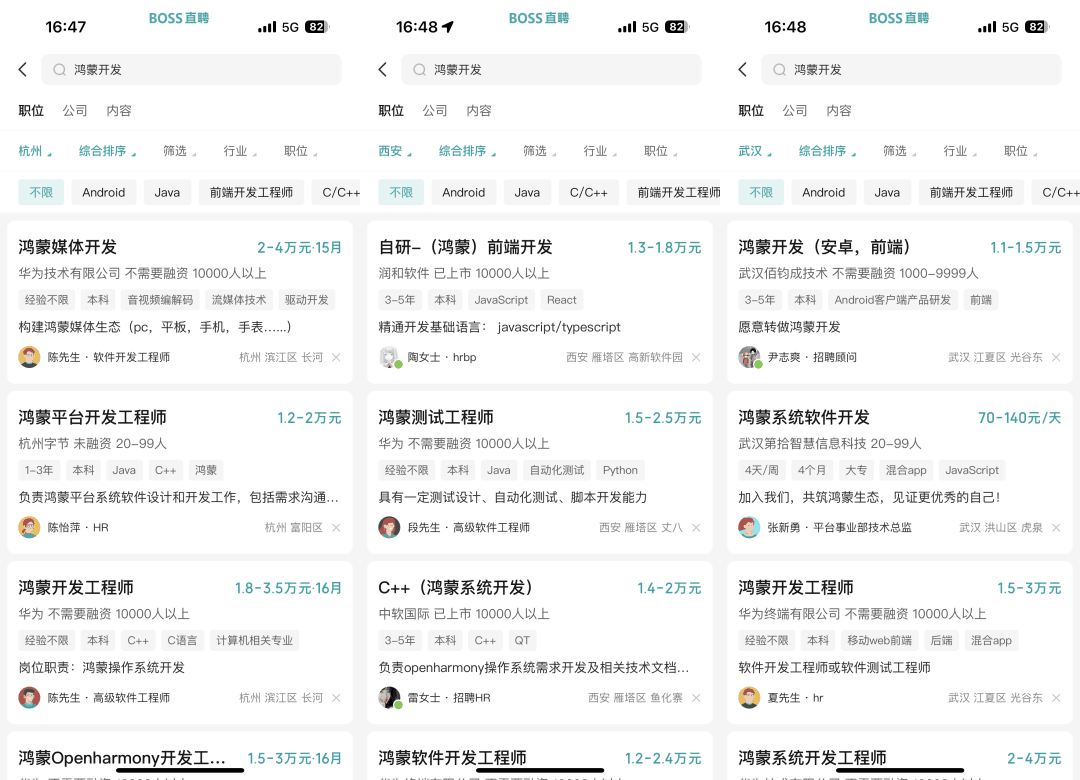Switch to 公司 tab in Wuhan screen
The width and height of the screenshot is (1080, 780).
[x=794, y=110]
